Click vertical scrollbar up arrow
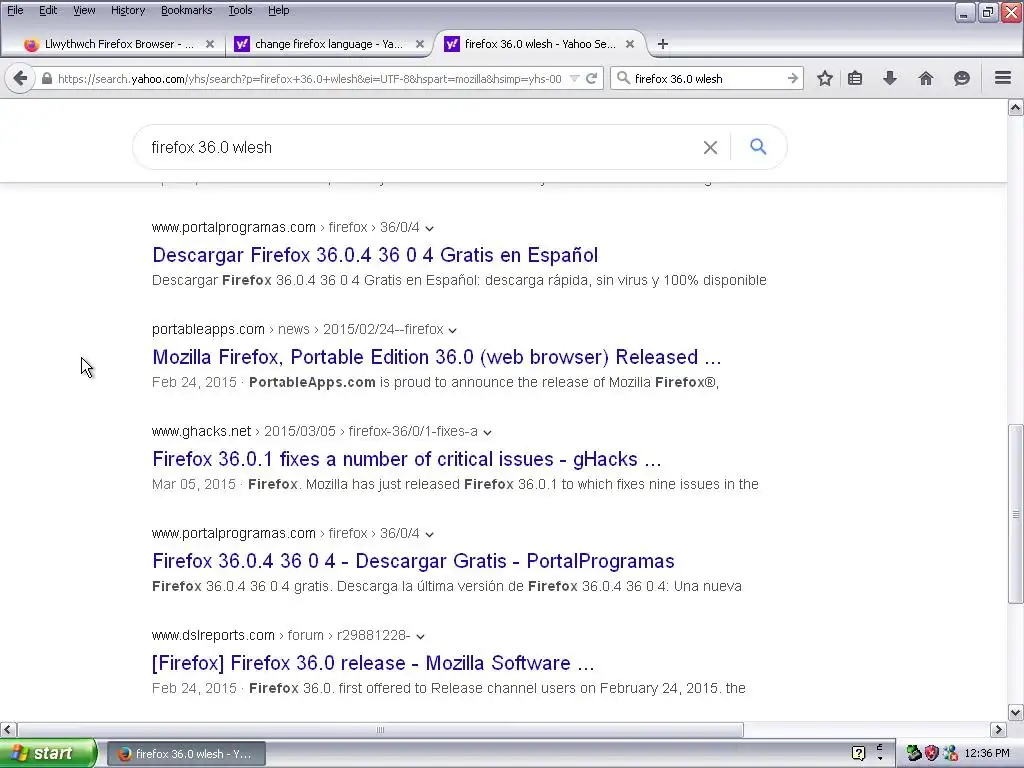 (1016, 107)
